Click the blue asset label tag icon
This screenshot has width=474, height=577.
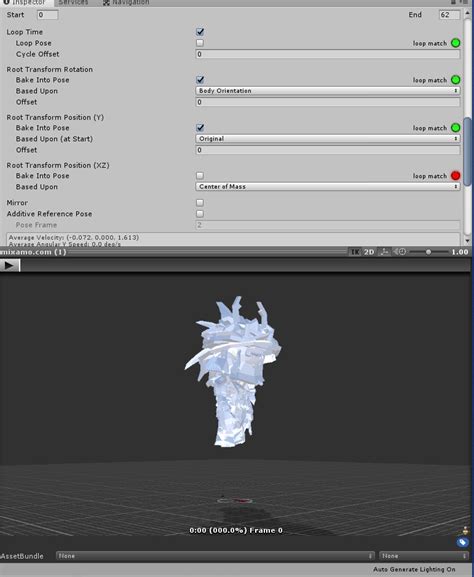[x=463, y=542]
